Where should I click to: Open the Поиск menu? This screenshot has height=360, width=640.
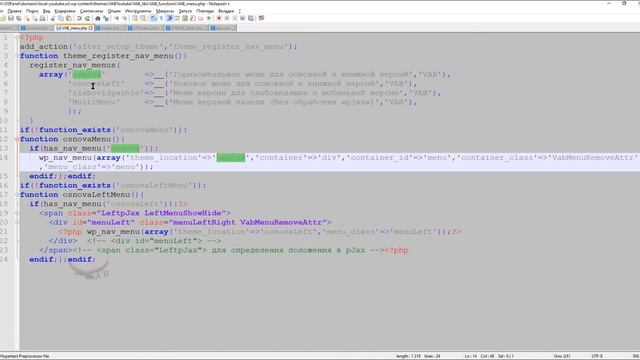(32, 11)
